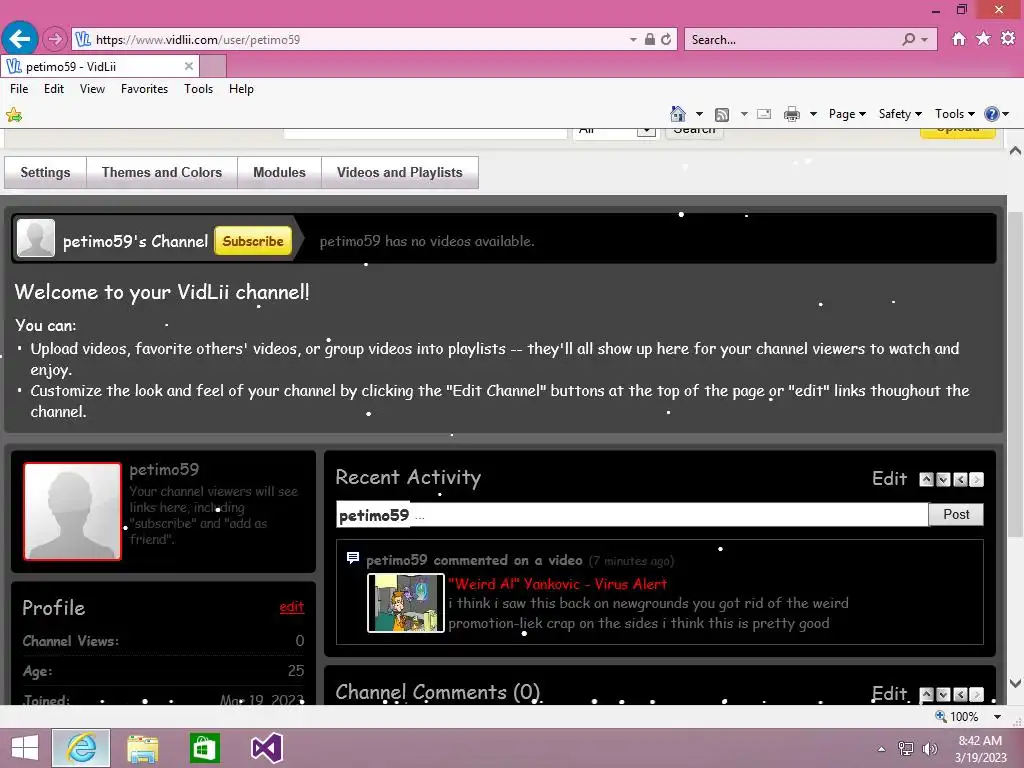The width and height of the screenshot is (1024, 768).
Task: Click Edit link in Recent Activity
Action: point(889,479)
